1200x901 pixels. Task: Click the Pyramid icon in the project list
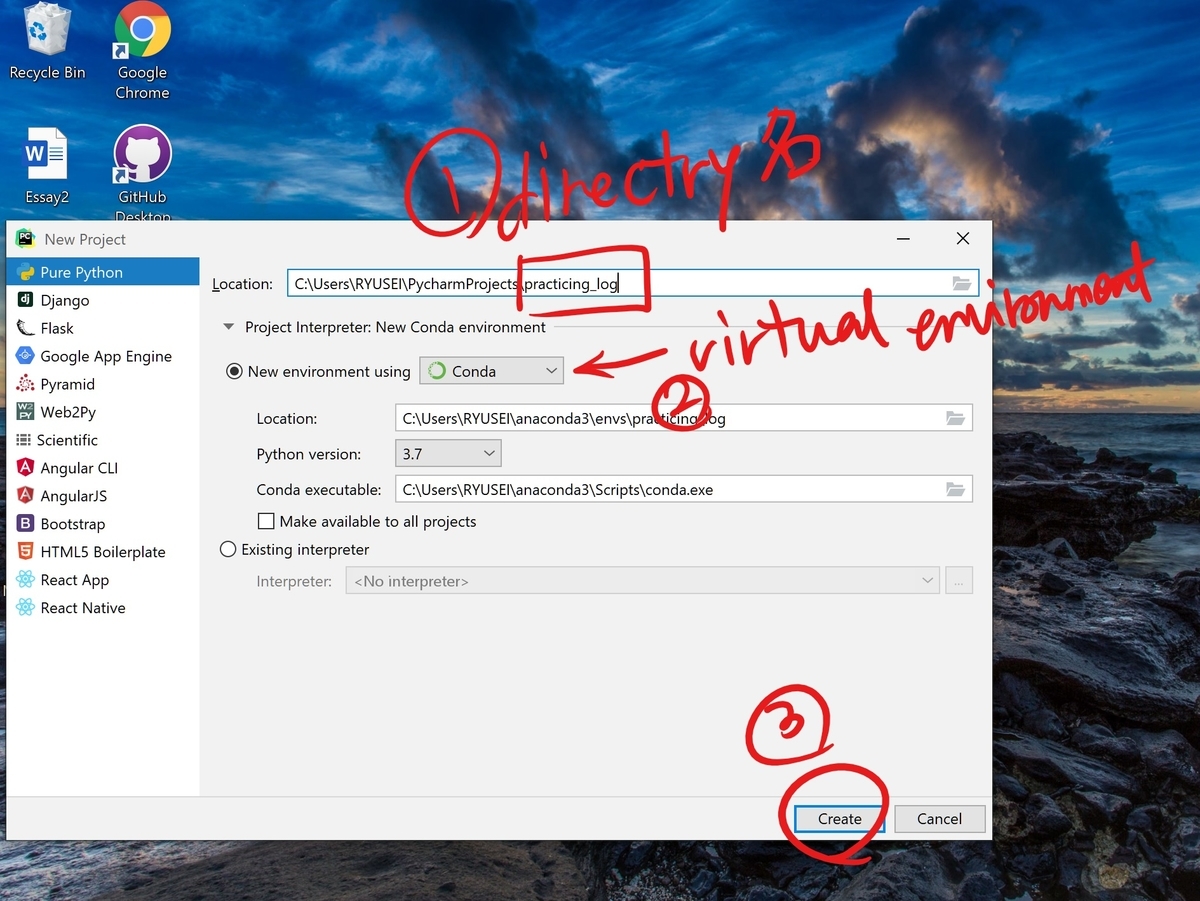click(25, 384)
